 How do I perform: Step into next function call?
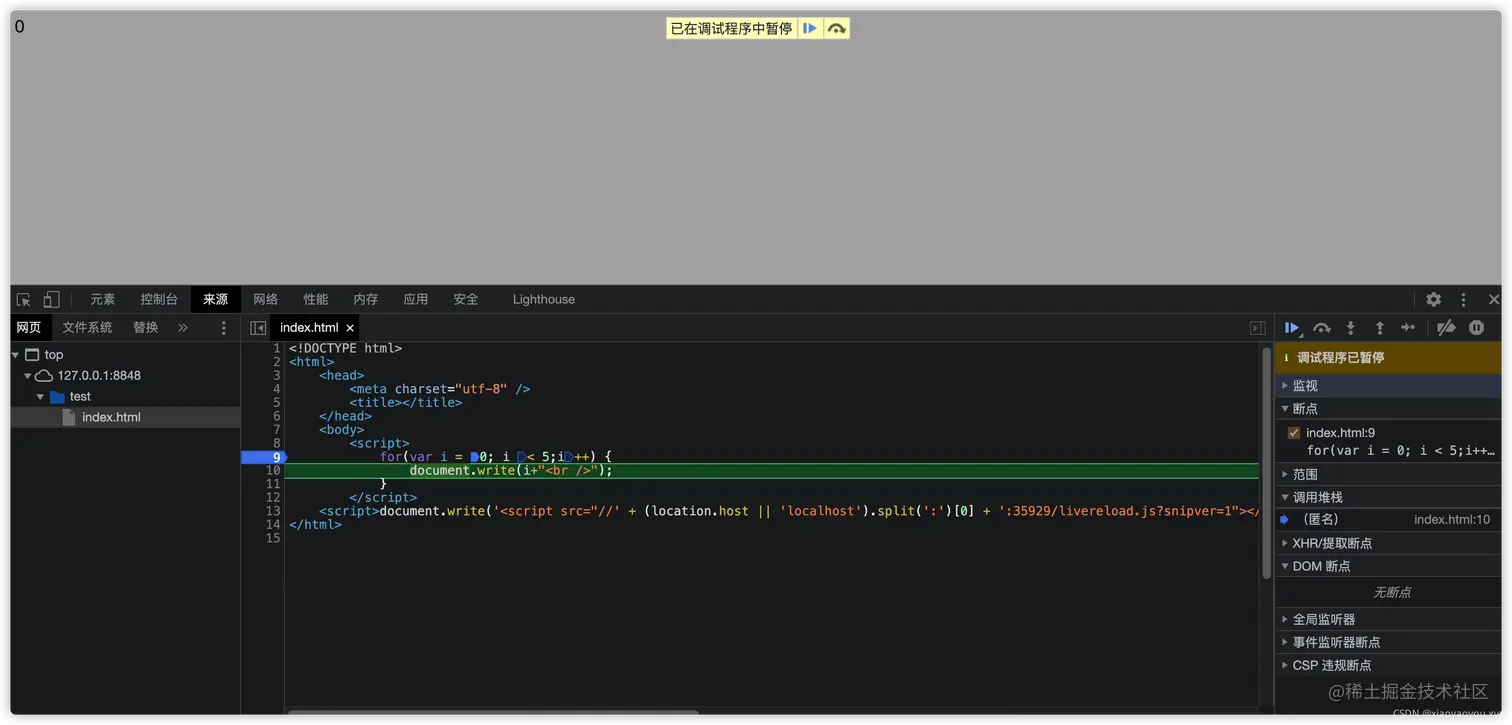[x=1350, y=328]
